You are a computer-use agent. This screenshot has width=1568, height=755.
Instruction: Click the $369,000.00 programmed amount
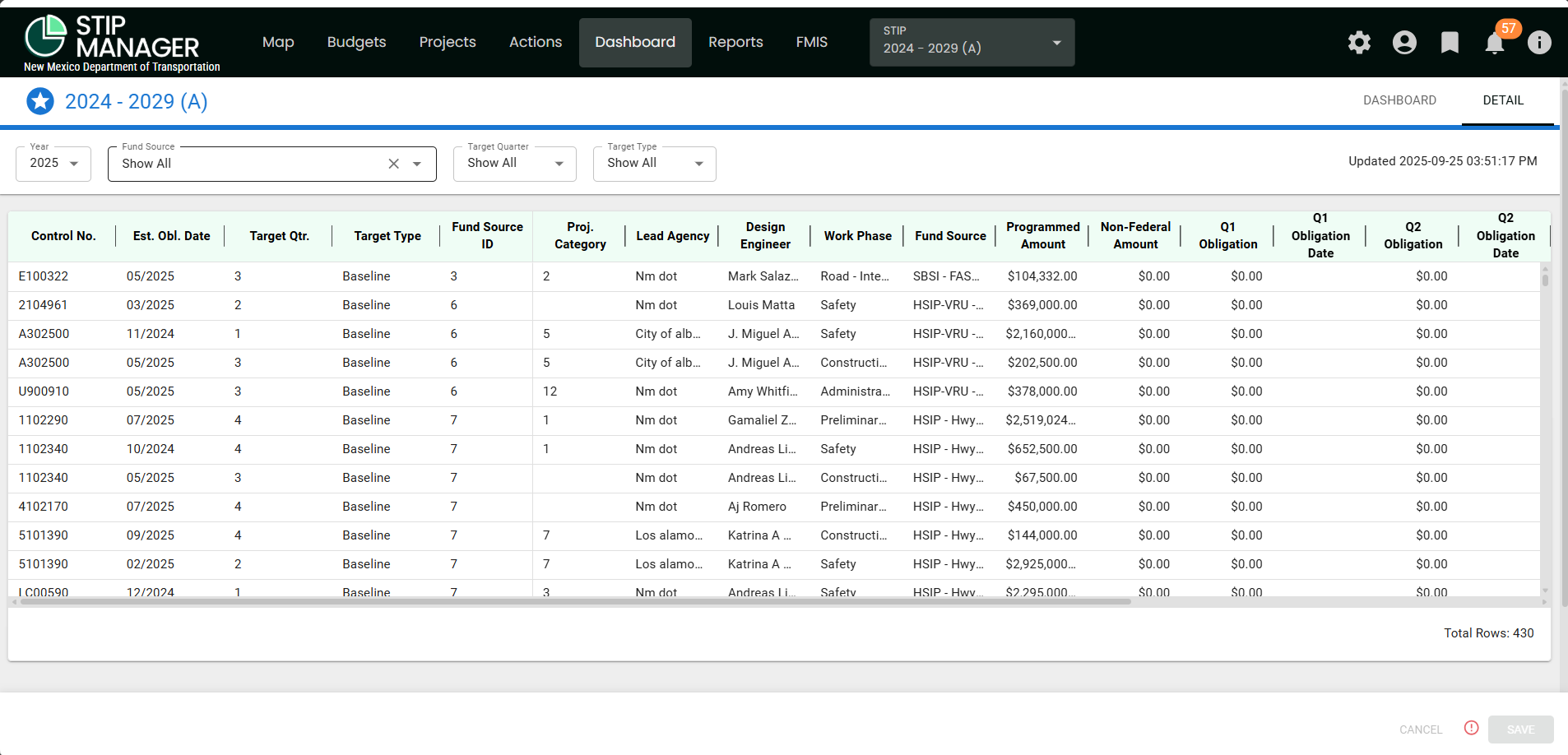click(x=1042, y=305)
